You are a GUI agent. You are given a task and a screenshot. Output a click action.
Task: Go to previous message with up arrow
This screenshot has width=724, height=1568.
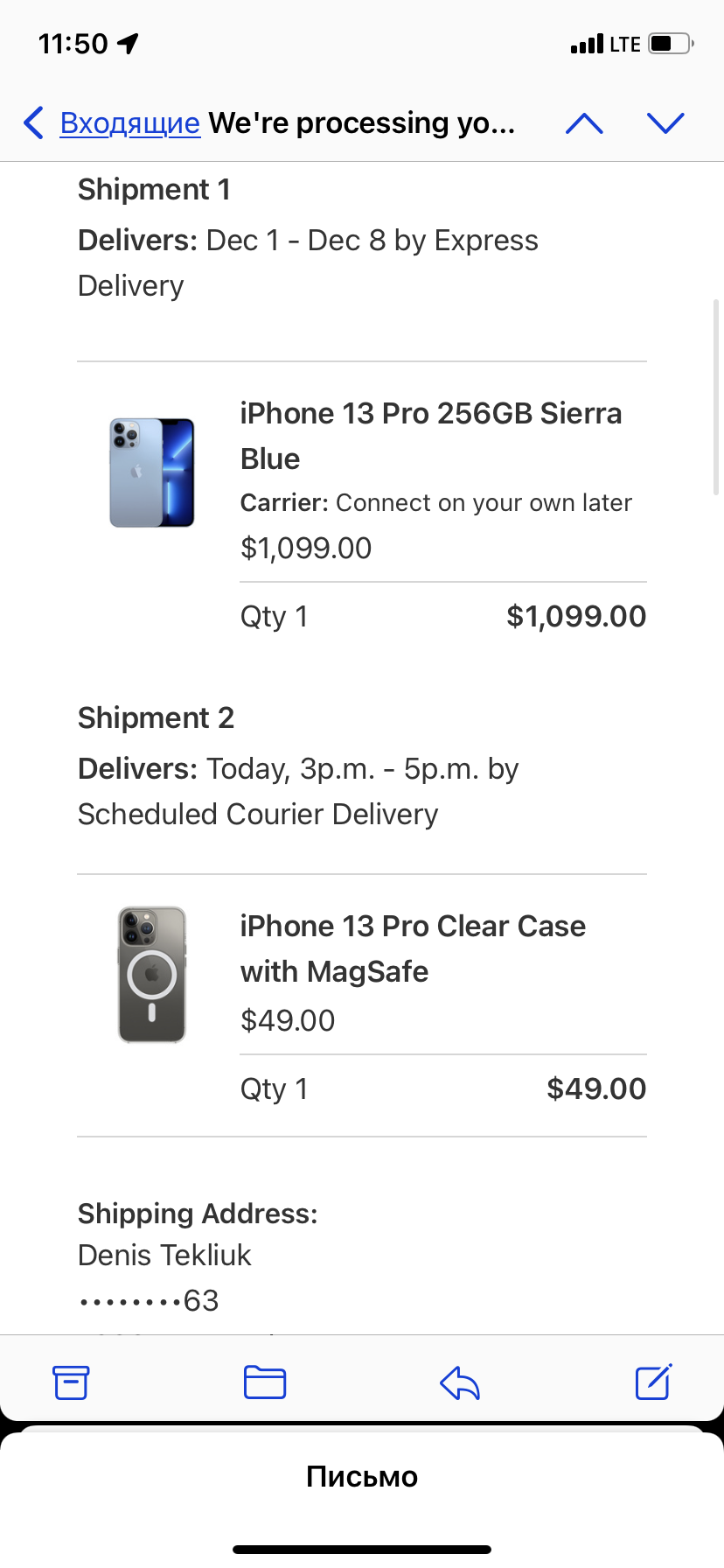[x=584, y=123]
